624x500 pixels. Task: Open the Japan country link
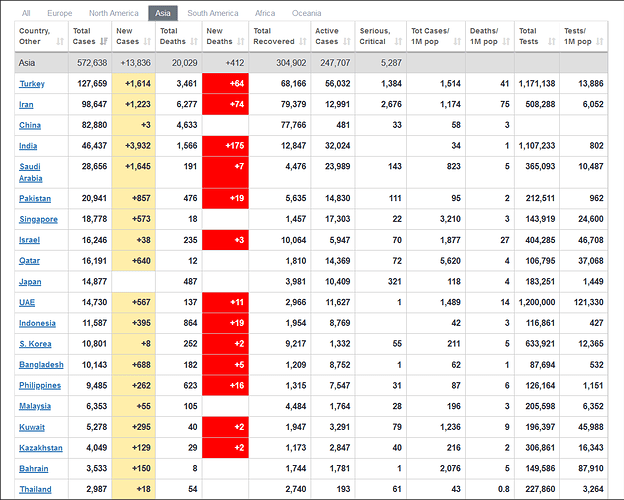click(30, 281)
